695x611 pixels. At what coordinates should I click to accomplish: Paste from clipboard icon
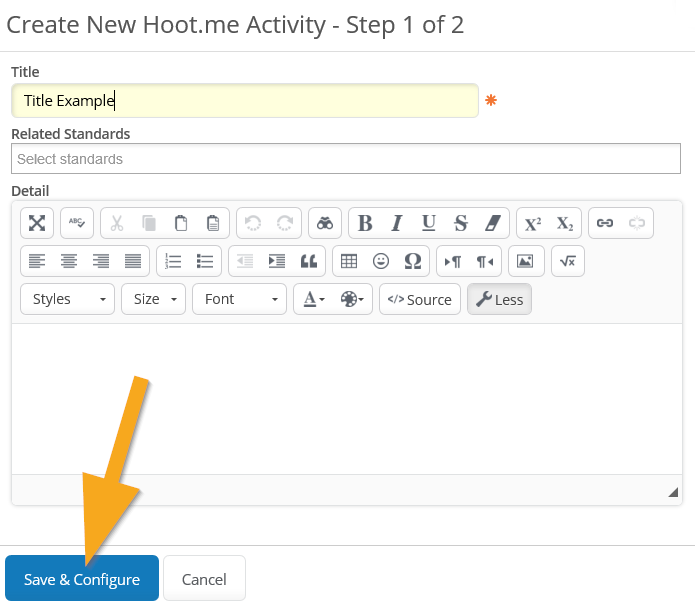pos(181,223)
